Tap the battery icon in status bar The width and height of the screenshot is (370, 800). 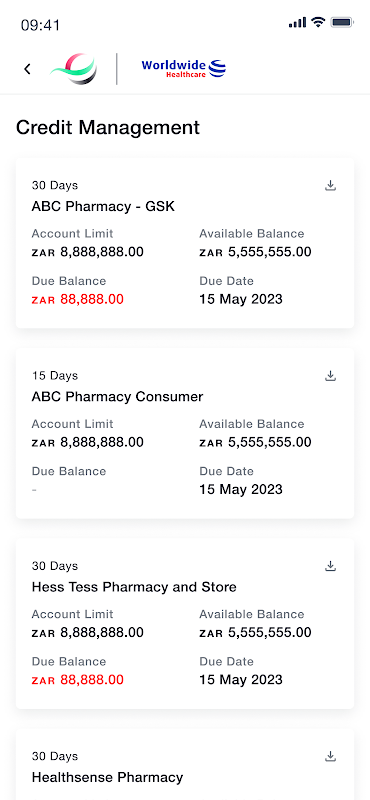342,22
